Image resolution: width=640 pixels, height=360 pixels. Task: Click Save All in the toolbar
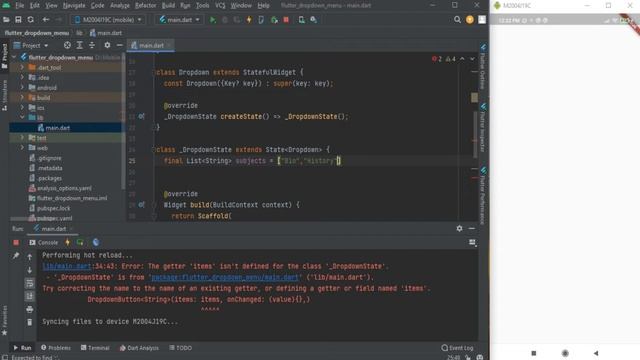click(x=18, y=20)
